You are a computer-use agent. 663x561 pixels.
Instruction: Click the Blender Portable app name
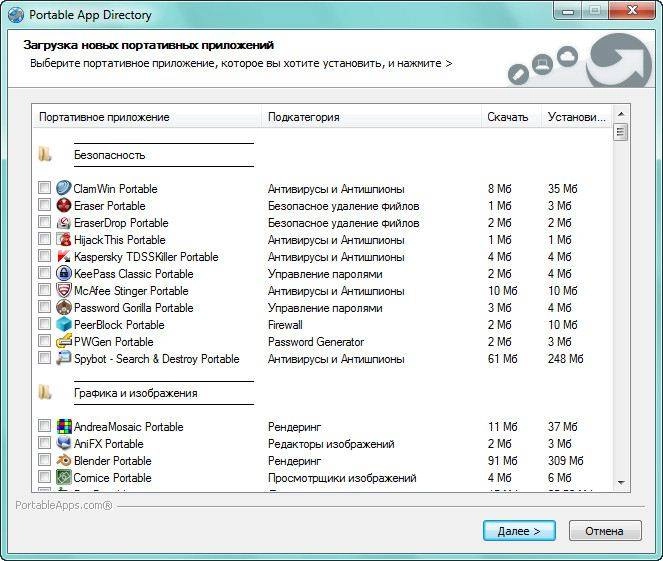point(112,461)
